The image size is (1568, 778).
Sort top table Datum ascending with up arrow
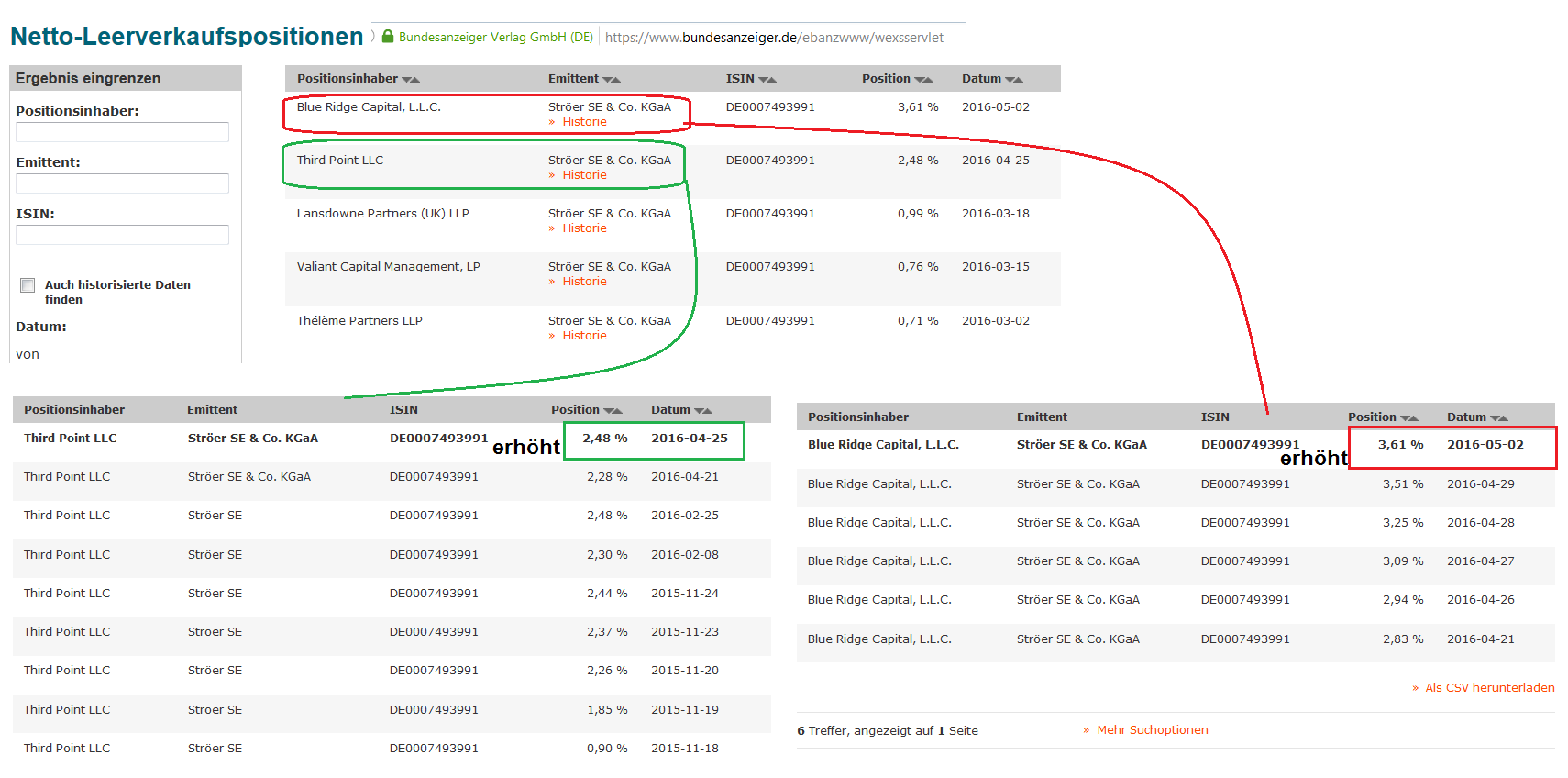click(1019, 80)
